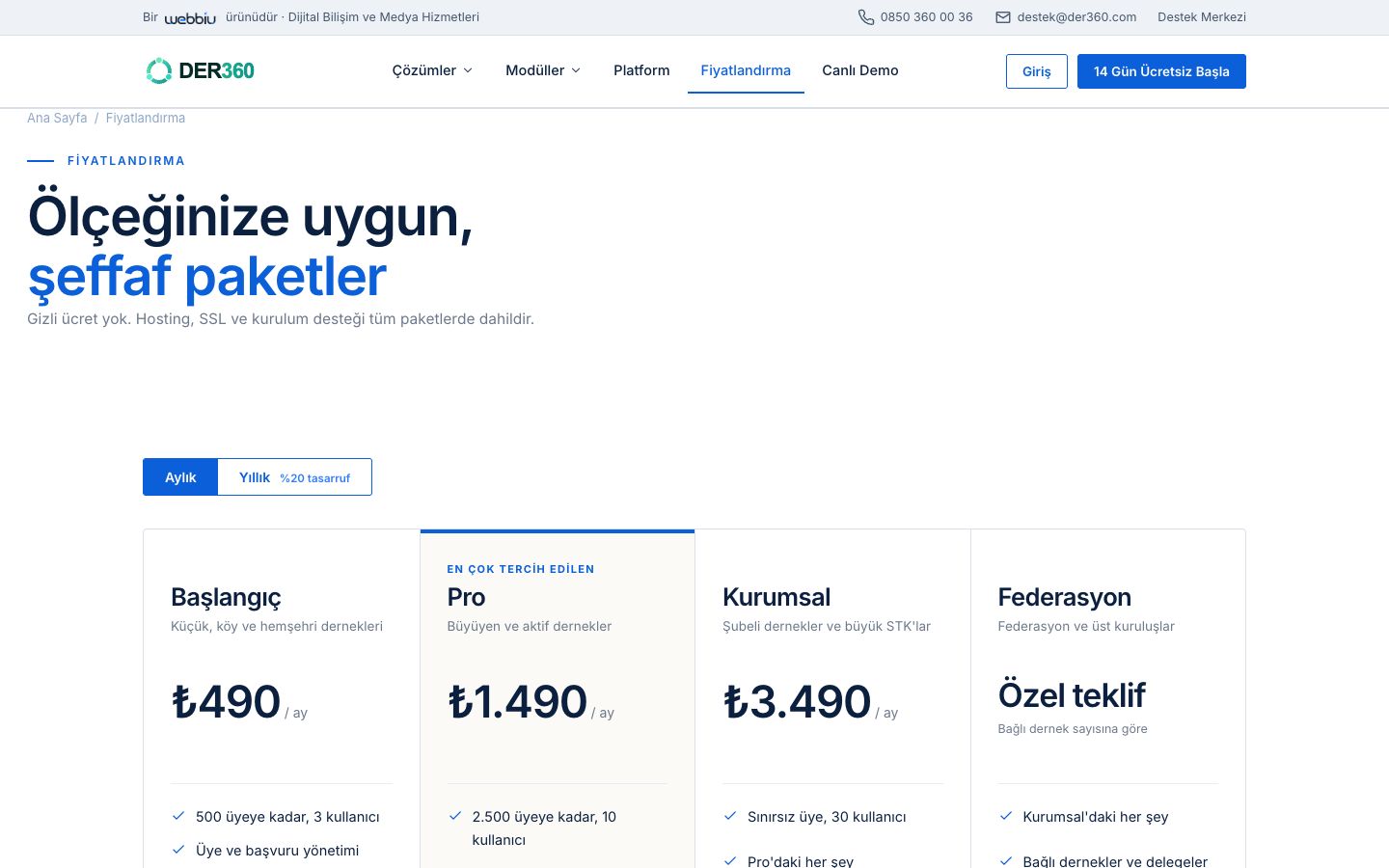Select the Fiyatlandırma nav item
The height and width of the screenshot is (868, 1389).
point(746,70)
